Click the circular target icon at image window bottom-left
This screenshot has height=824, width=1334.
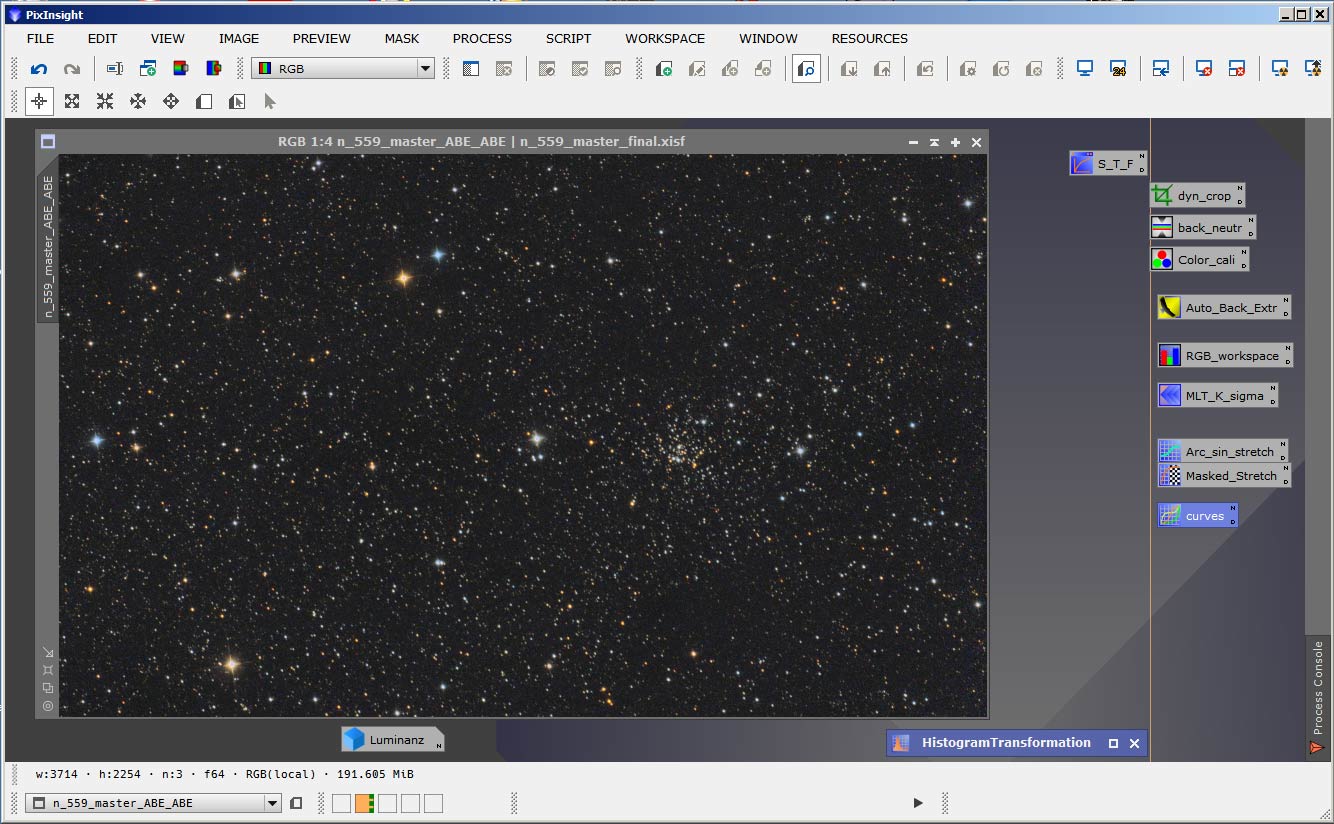click(x=48, y=705)
